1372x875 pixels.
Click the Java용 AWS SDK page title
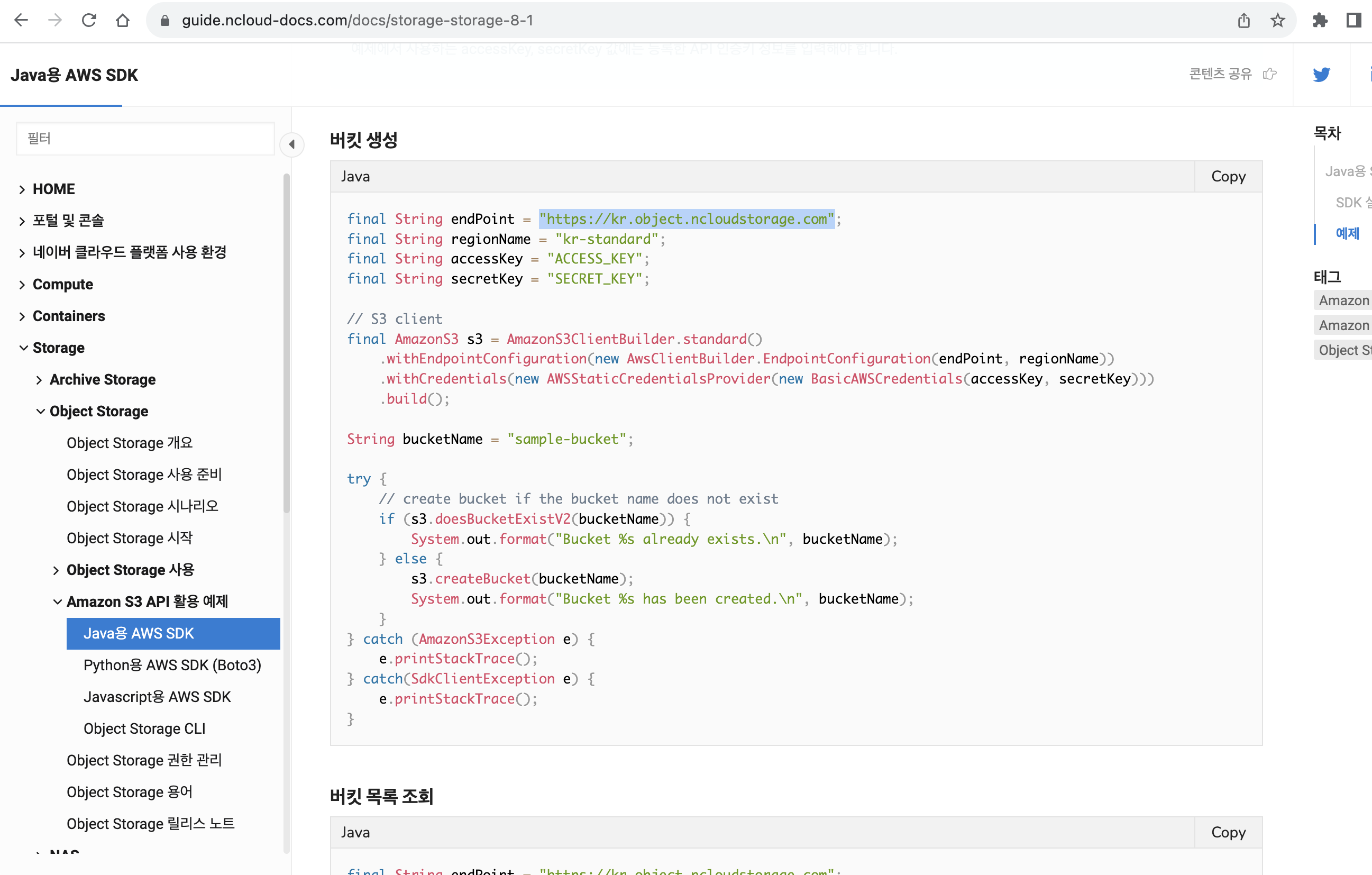pos(74,75)
